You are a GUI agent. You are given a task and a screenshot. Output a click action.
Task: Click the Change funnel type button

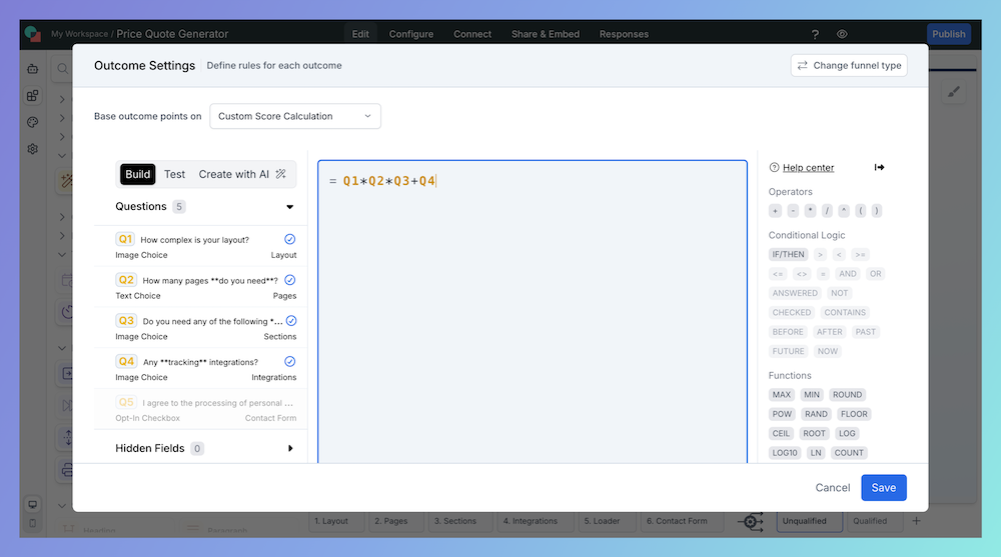(x=849, y=65)
